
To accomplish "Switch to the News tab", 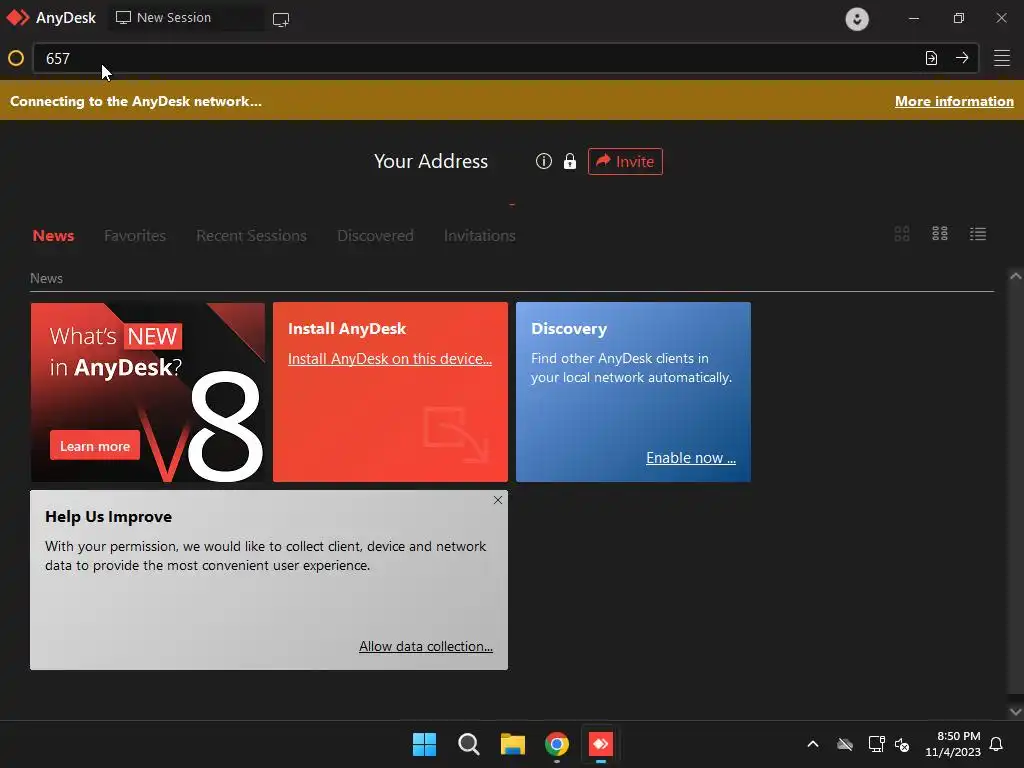I will (x=54, y=236).
